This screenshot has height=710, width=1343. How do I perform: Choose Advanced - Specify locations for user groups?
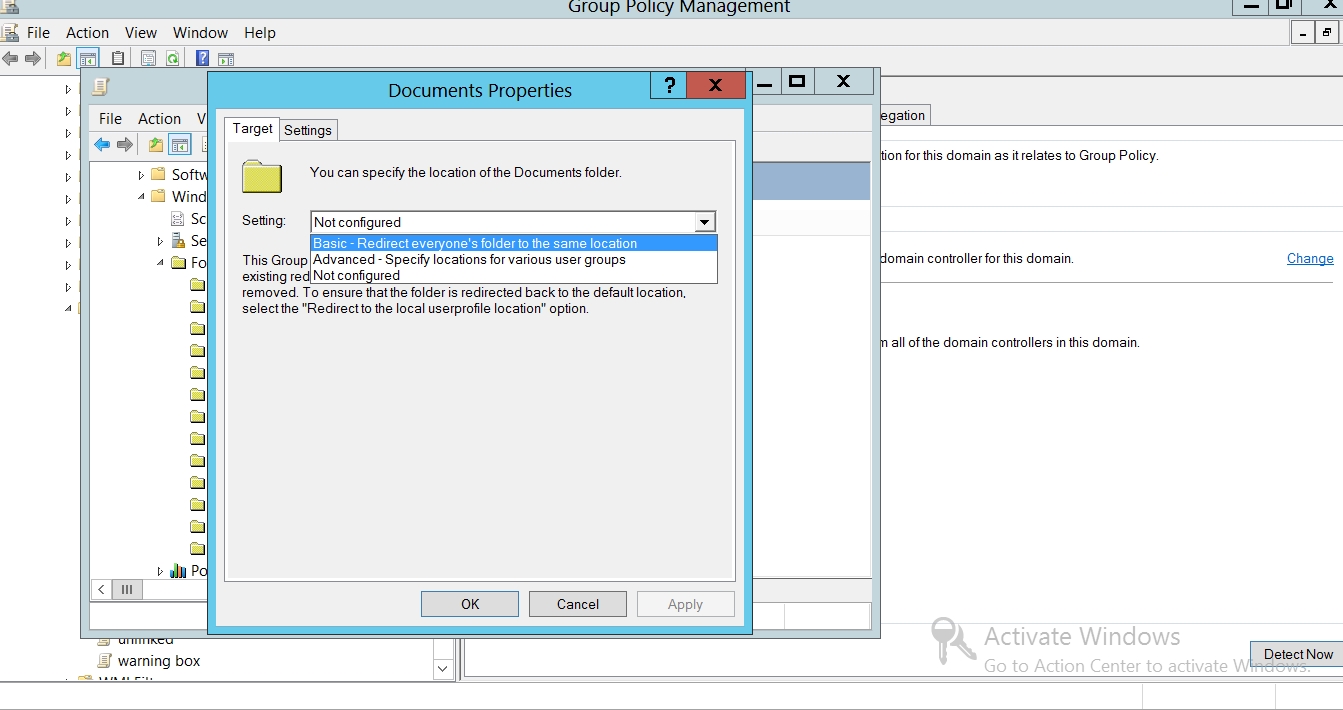point(469,259)
